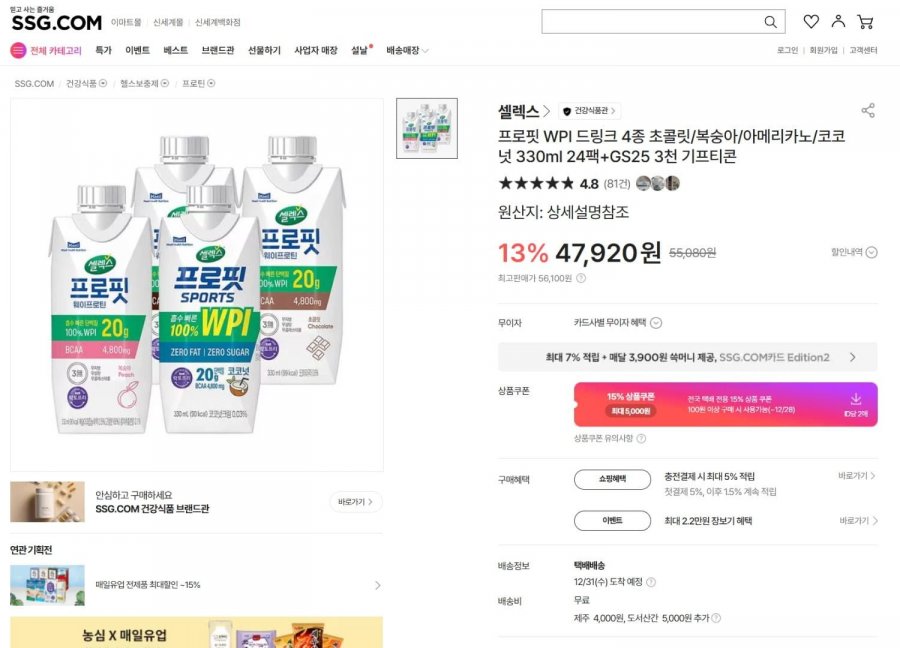
Task: Download the 15% 상품쿠폰 coupon
Action: pyautogui.click(x=855, y=399)
